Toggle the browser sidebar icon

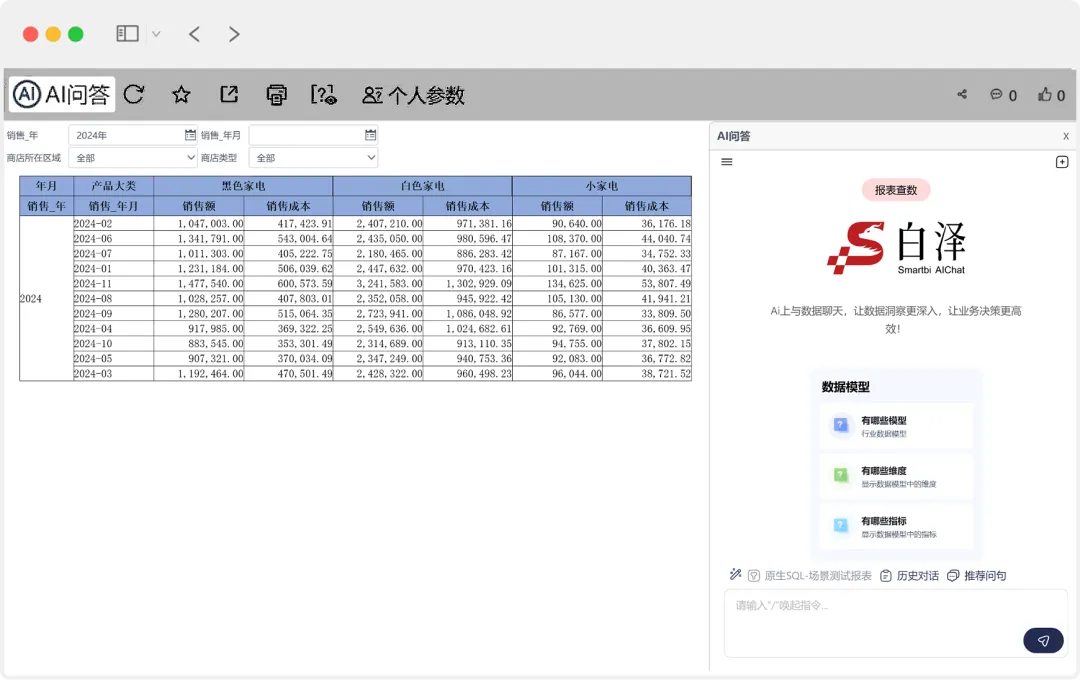pos(127,34)
